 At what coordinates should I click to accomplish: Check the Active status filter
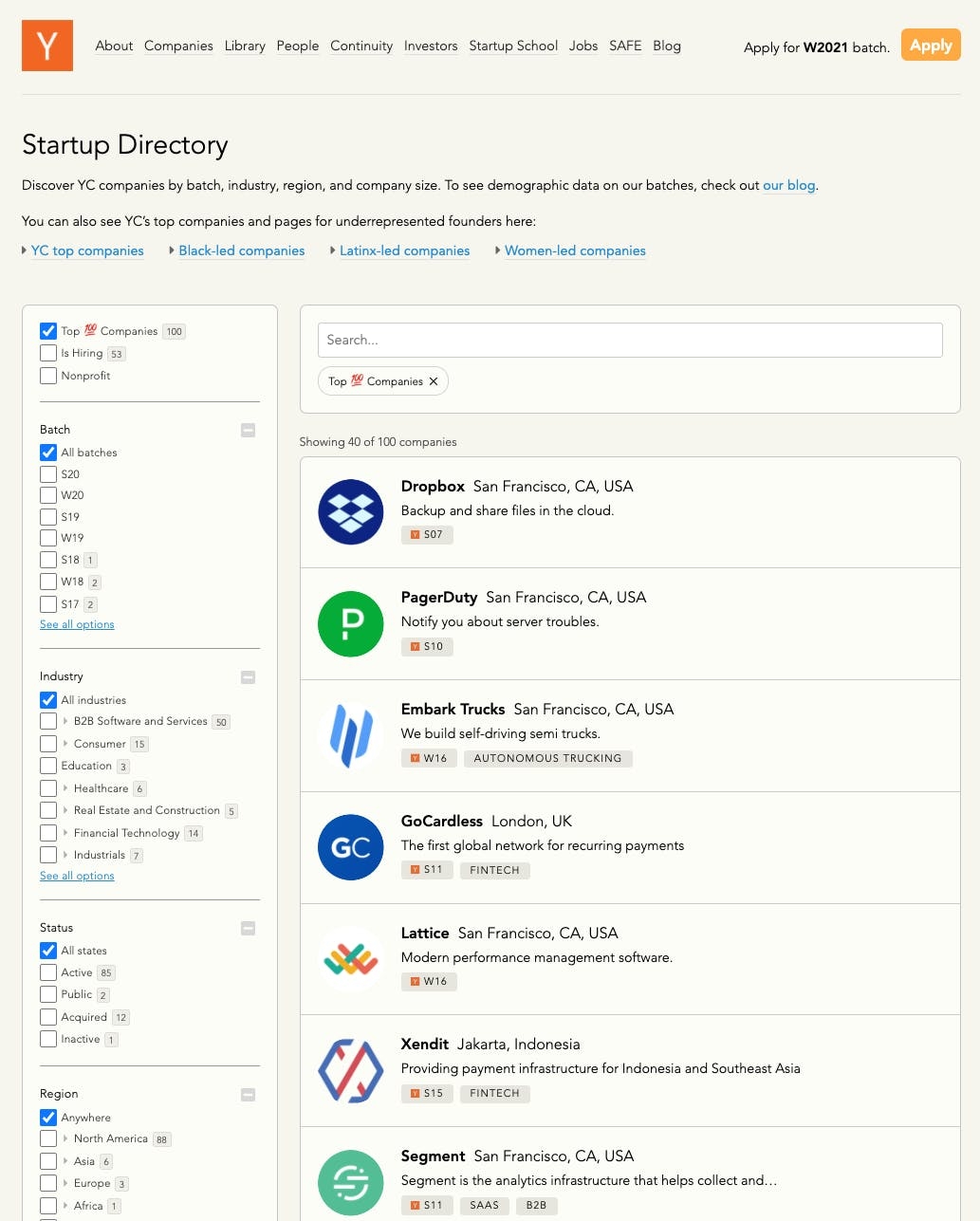point(48,972)
